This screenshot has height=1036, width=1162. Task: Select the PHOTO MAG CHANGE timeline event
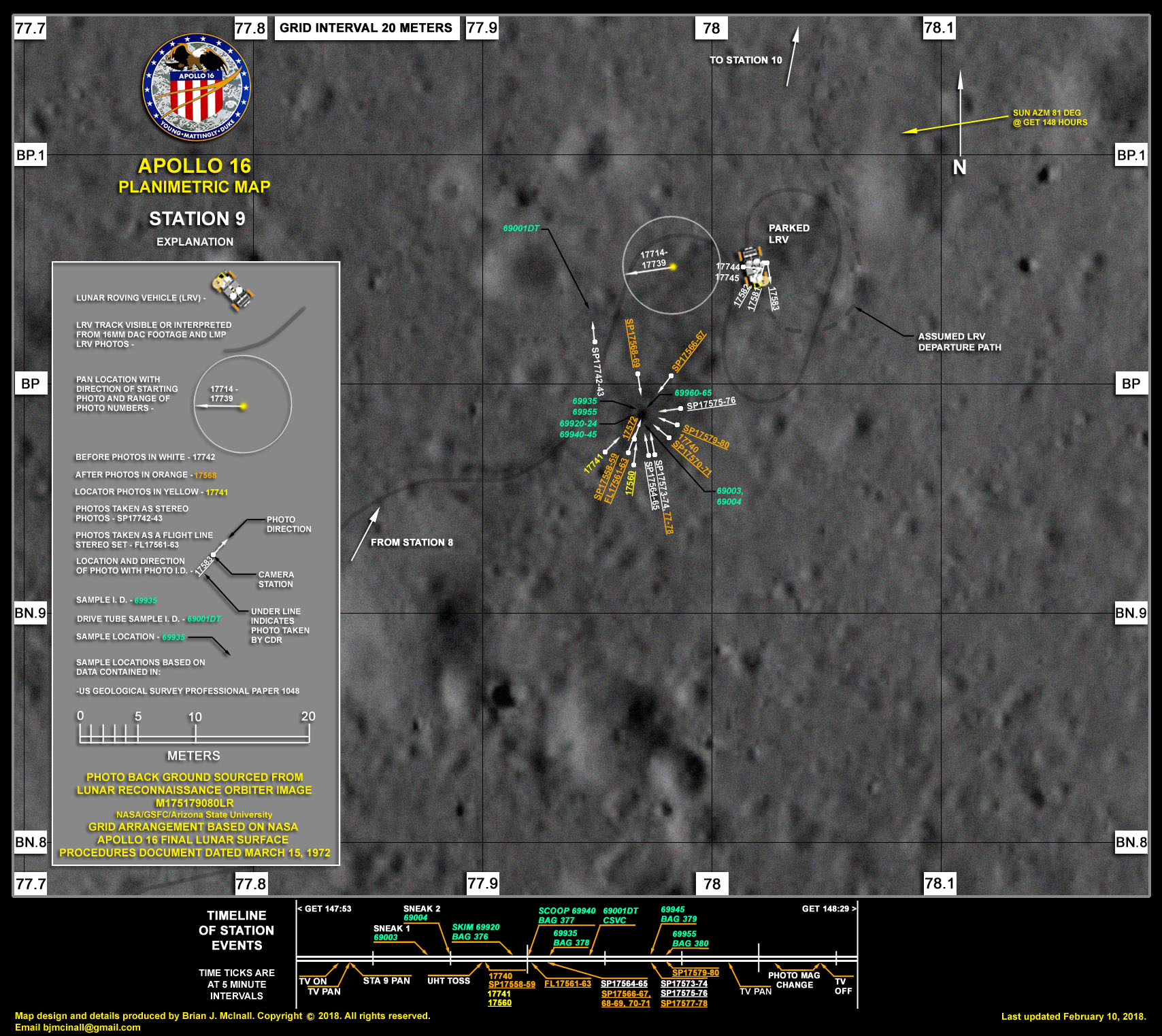(794, 980)
